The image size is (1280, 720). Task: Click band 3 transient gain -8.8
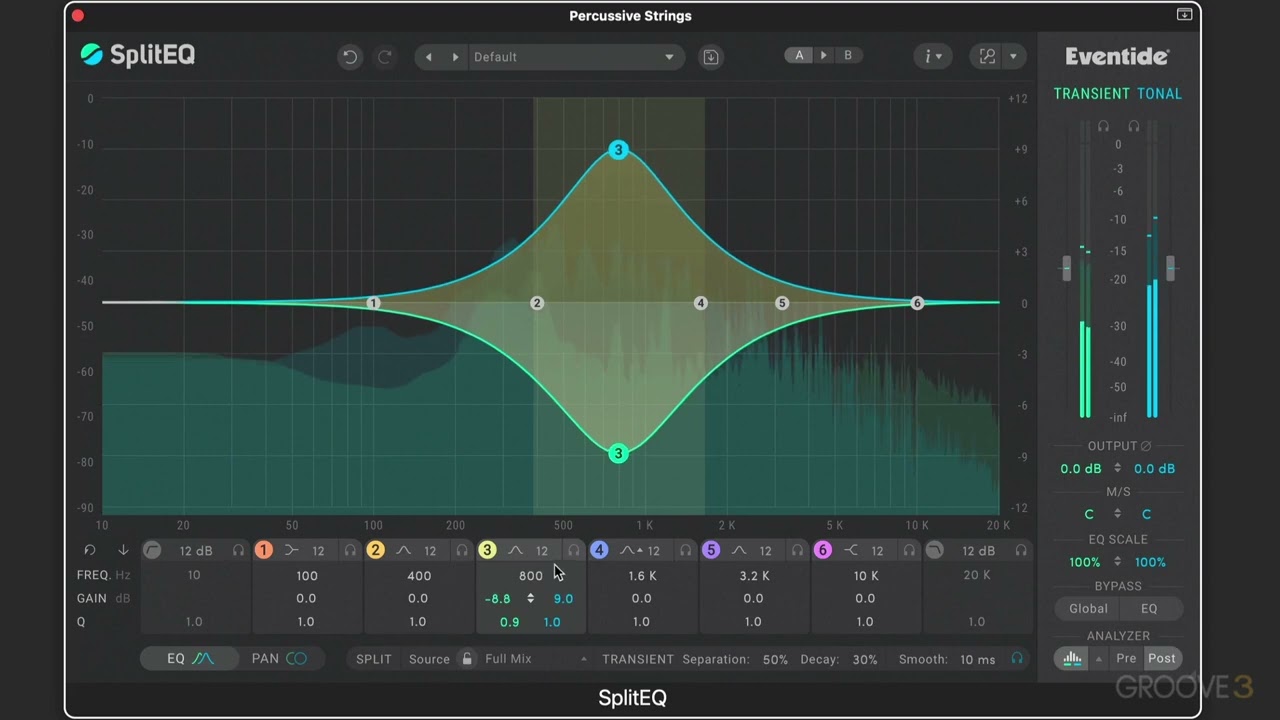tap(498, 598)
